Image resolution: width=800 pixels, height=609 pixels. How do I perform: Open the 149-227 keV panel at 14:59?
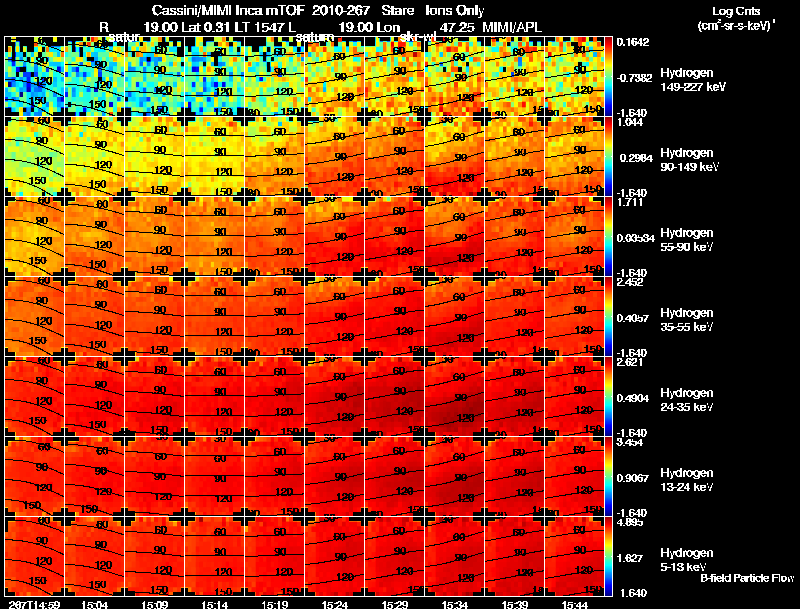click(34, 77)
